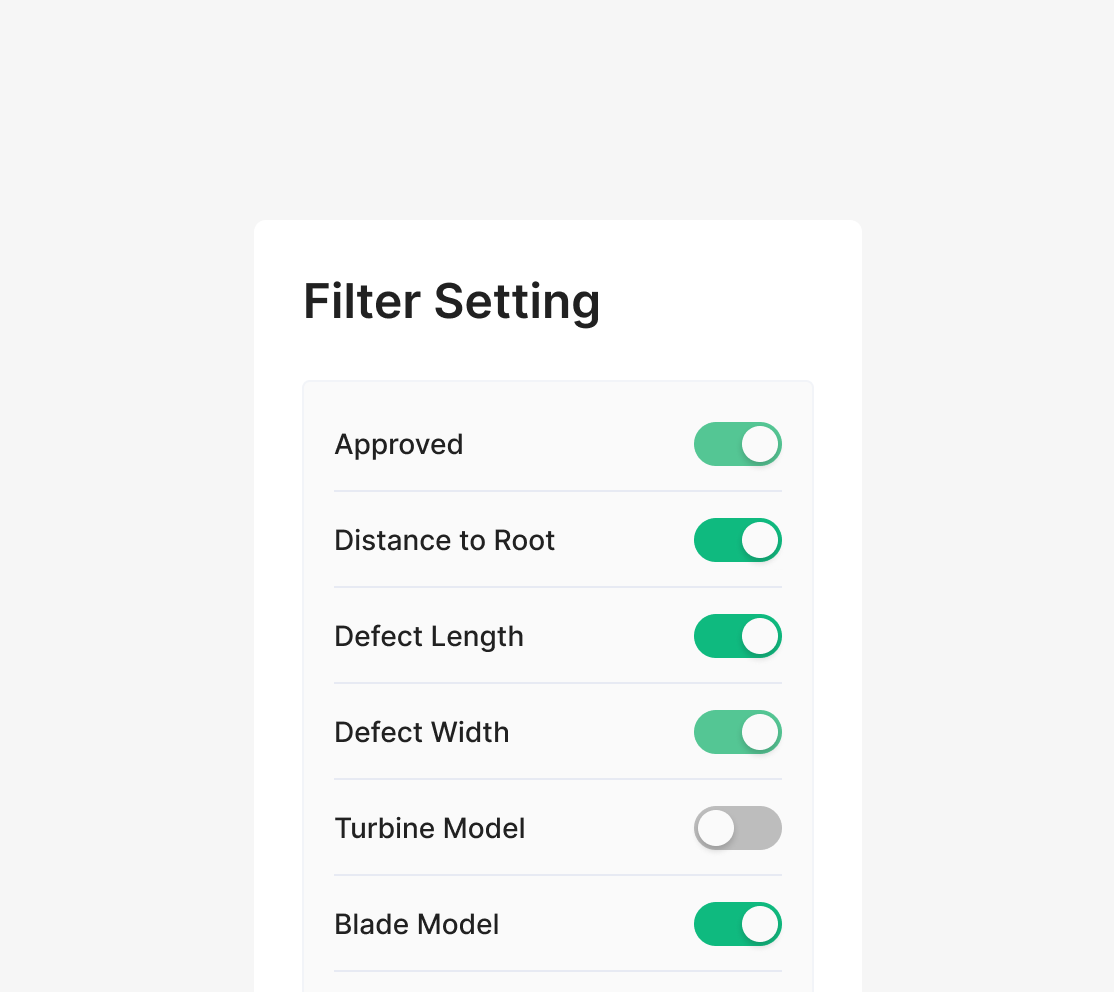Switch off the Defect Length filter

(x=737, y=636)
